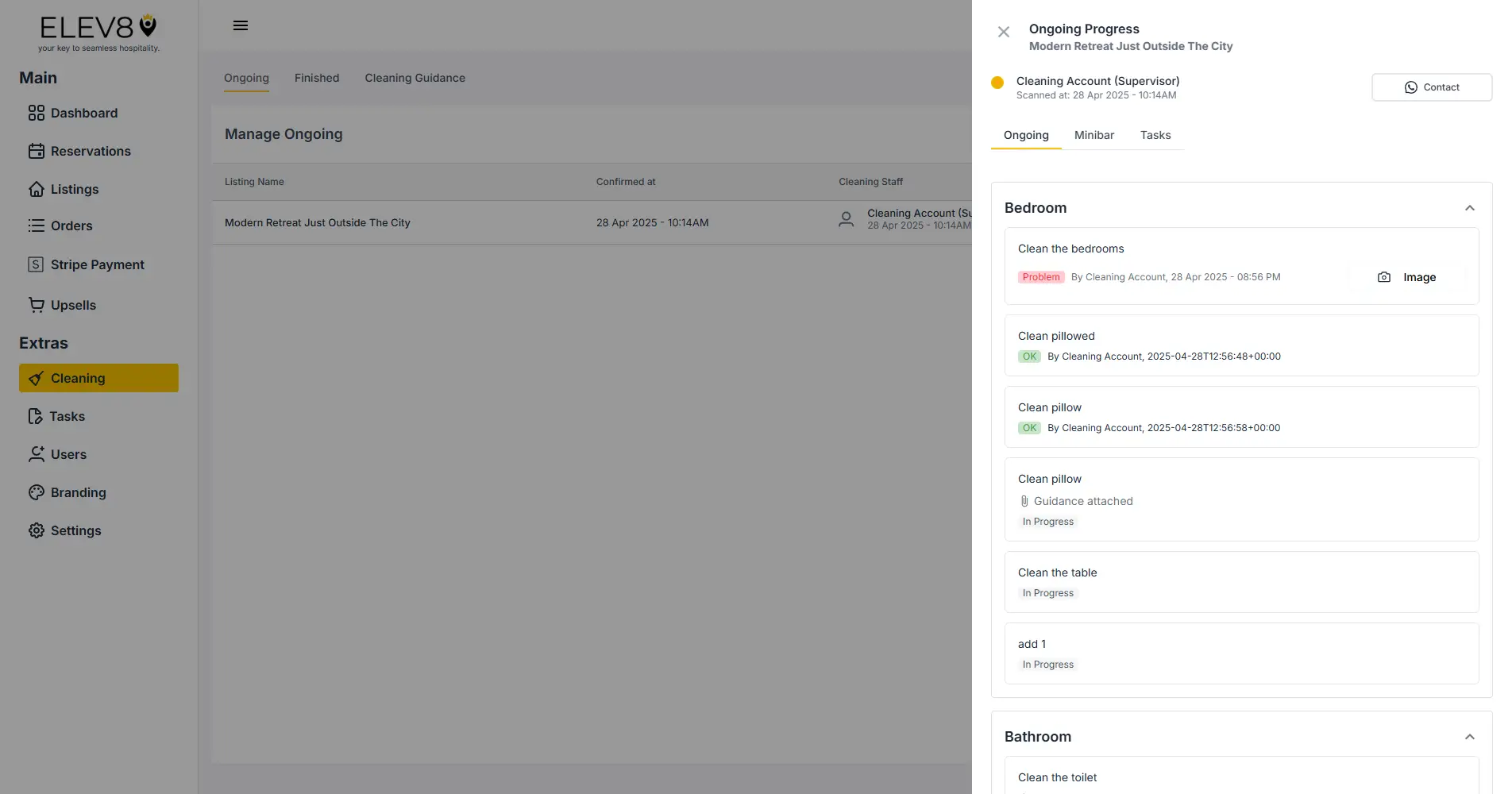The width and height of the screenshot is (1512, 794).
Task: Open Stripe Payment via its icon
Action: click(36, 264)
